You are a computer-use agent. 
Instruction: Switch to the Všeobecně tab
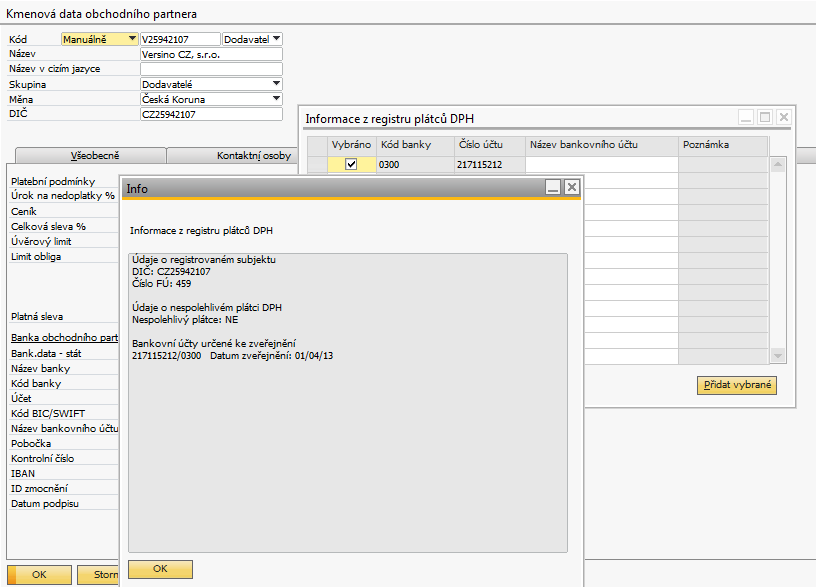pos(89,156)
